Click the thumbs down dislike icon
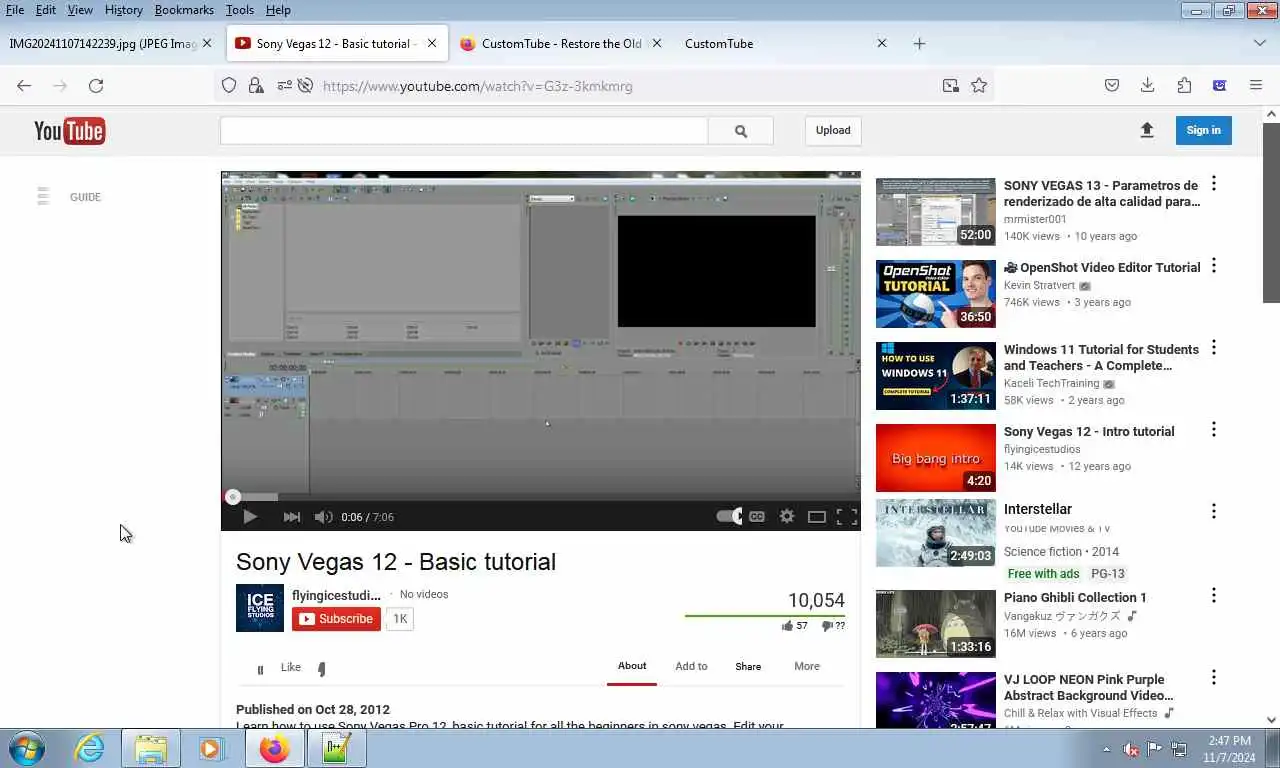This screenshot has height=768, width=1280. [321, 668]
